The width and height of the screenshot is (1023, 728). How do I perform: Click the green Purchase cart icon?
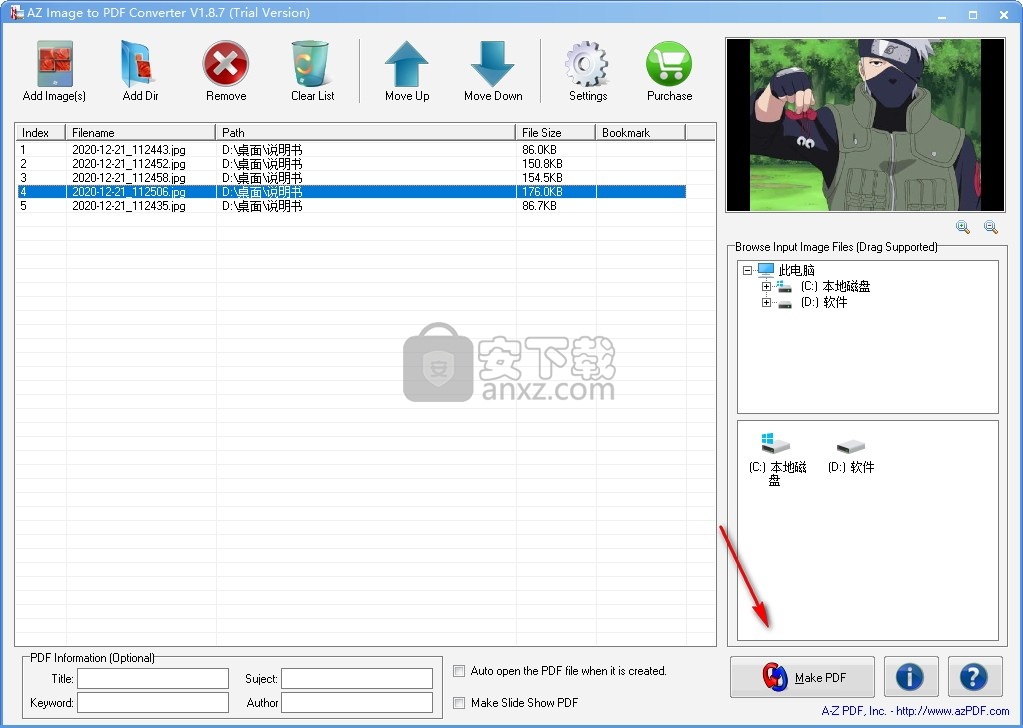669,63
